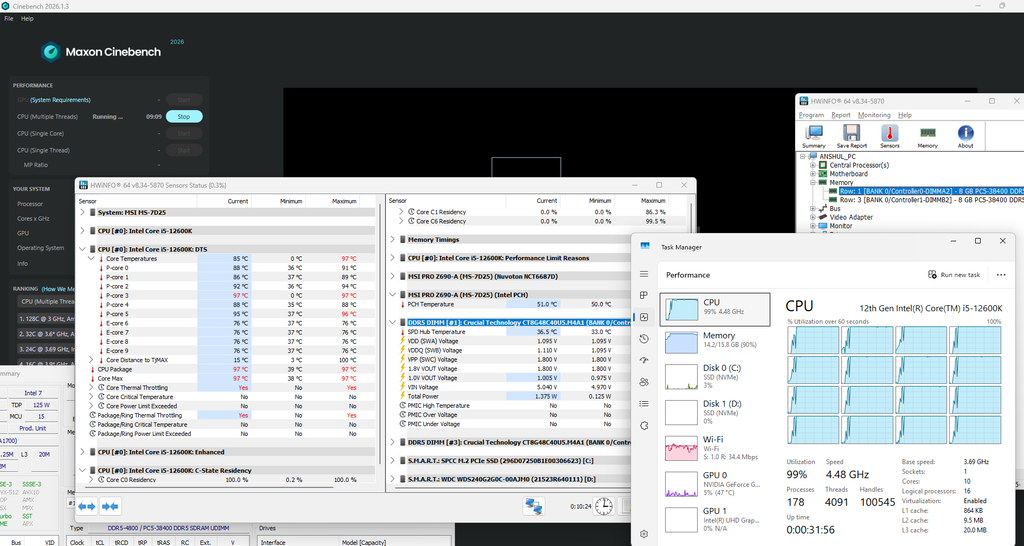Click the clock icon in Sensors Status
The height and width of the screenshot is (546, 1024).
[604, 506]
